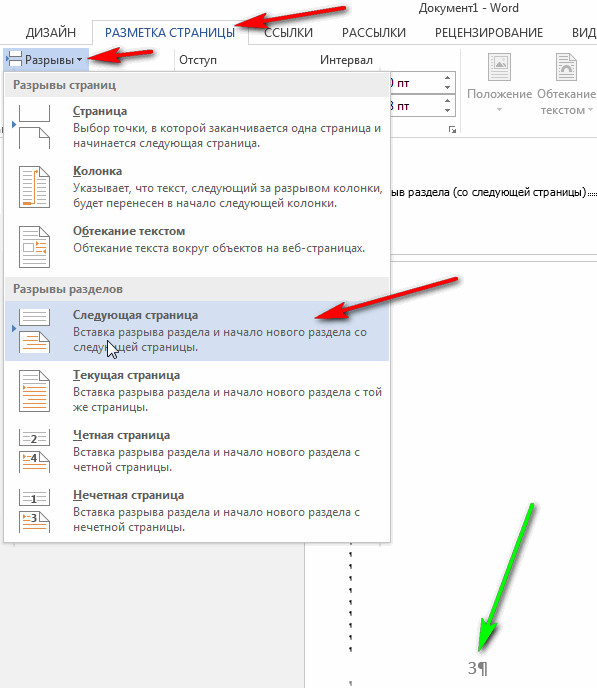
Task: Click the Колонка column break icon
Action: (34, 187)
